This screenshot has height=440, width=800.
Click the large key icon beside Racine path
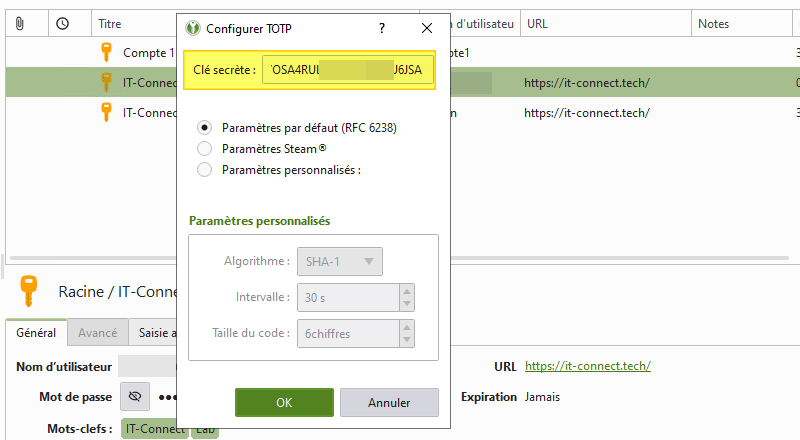tap(30, 291)
